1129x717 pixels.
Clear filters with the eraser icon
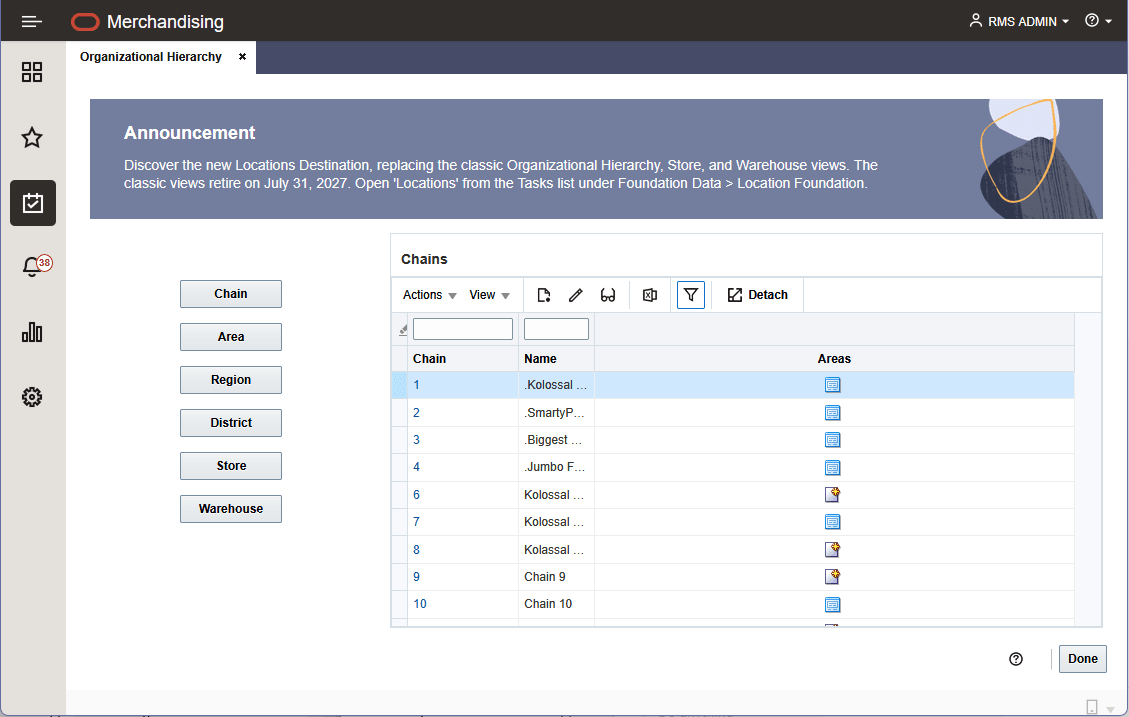402,330
